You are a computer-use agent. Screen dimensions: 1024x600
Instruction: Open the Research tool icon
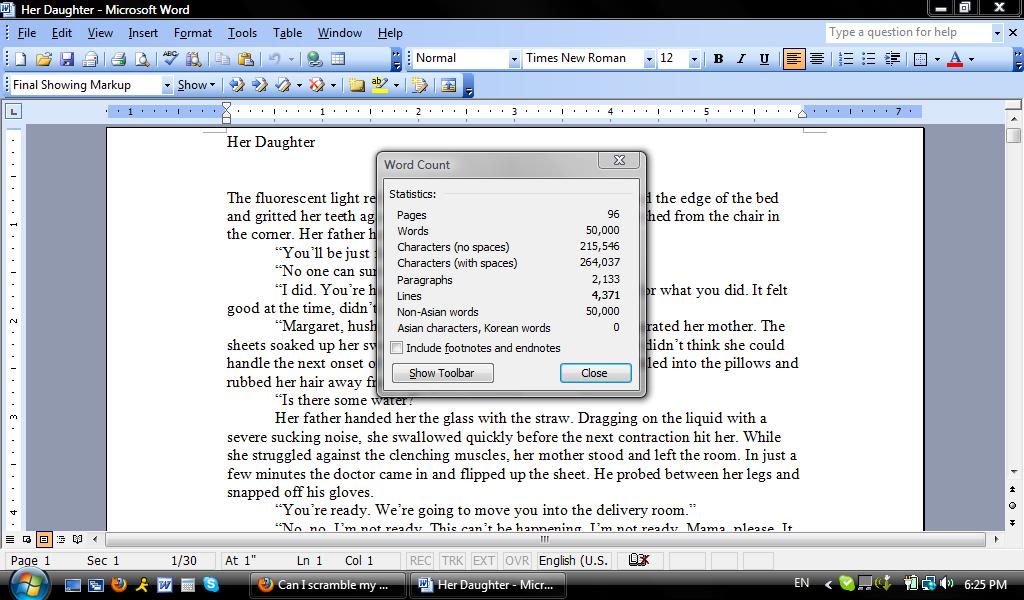click(x=193, y=59)
